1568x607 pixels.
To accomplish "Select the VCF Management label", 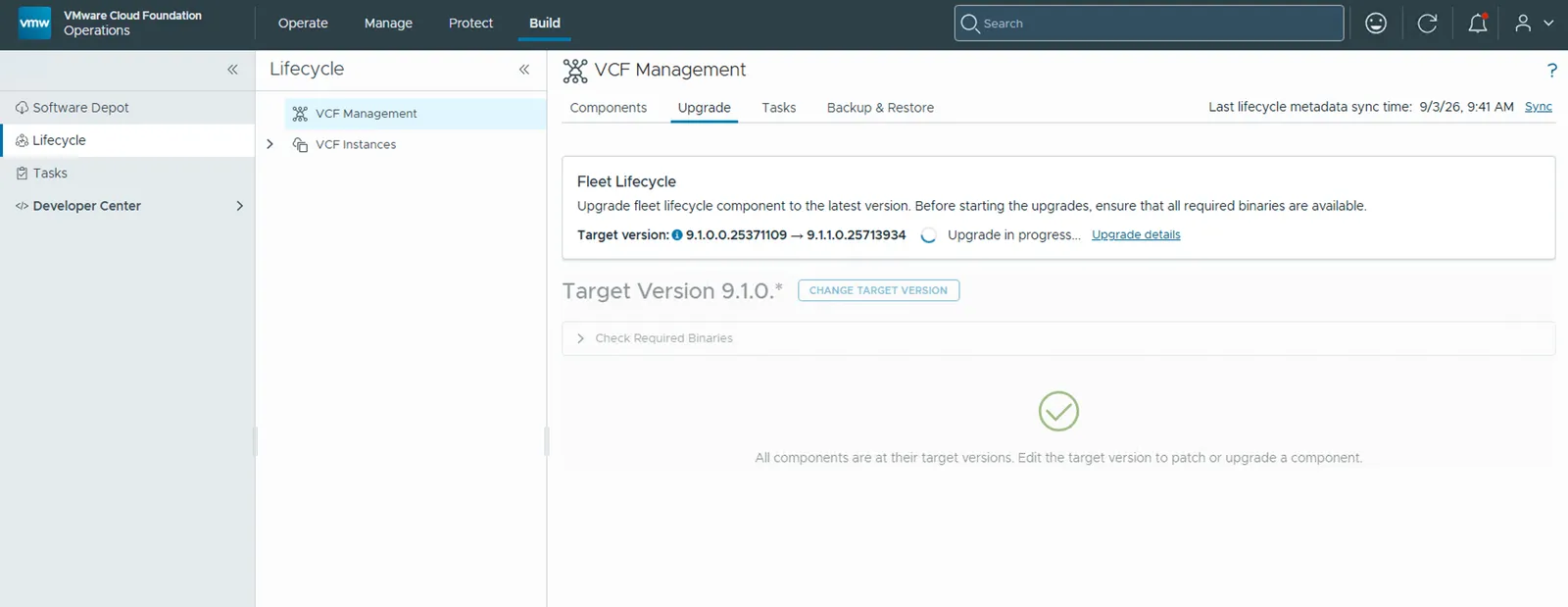I will pyautogui.click(x=366, y=114).
